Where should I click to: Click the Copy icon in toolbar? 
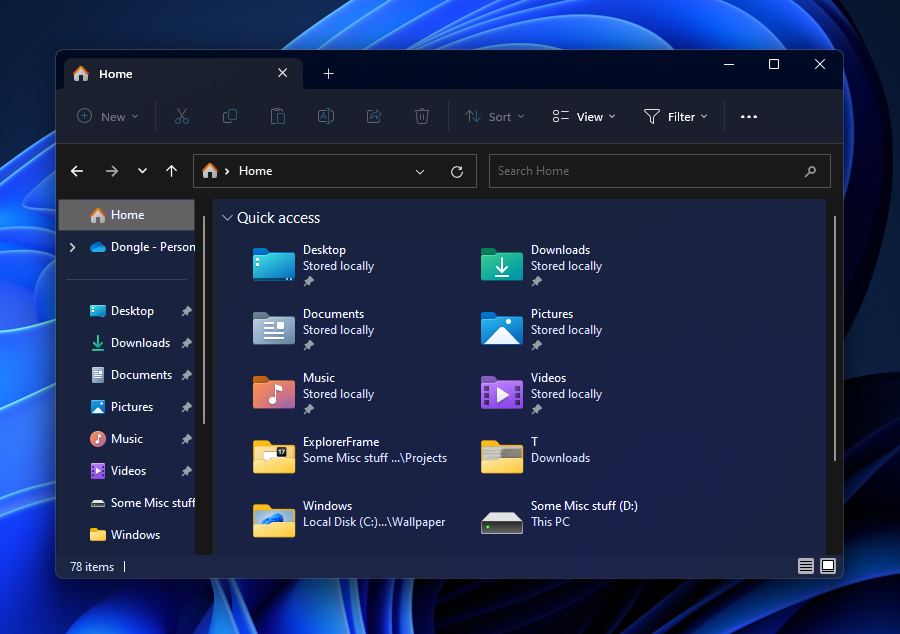pos(230,116)
